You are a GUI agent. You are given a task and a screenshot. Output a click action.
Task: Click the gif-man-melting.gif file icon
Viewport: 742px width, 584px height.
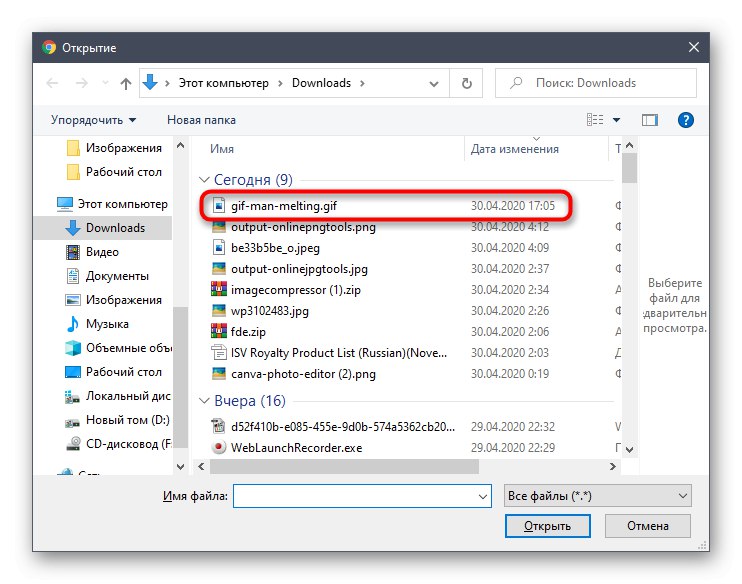(x=219, y=205)
